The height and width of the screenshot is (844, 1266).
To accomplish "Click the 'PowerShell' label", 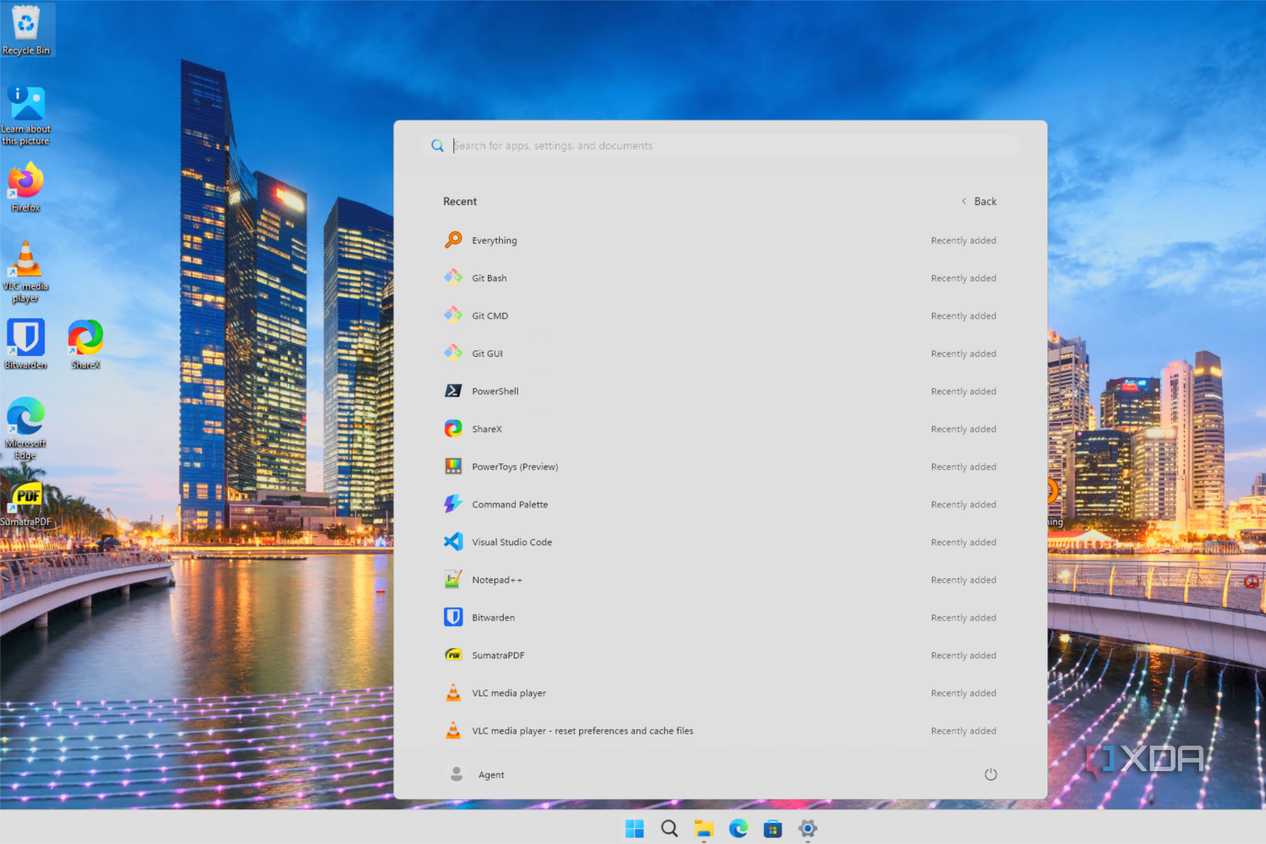I will tap(495, 391).
